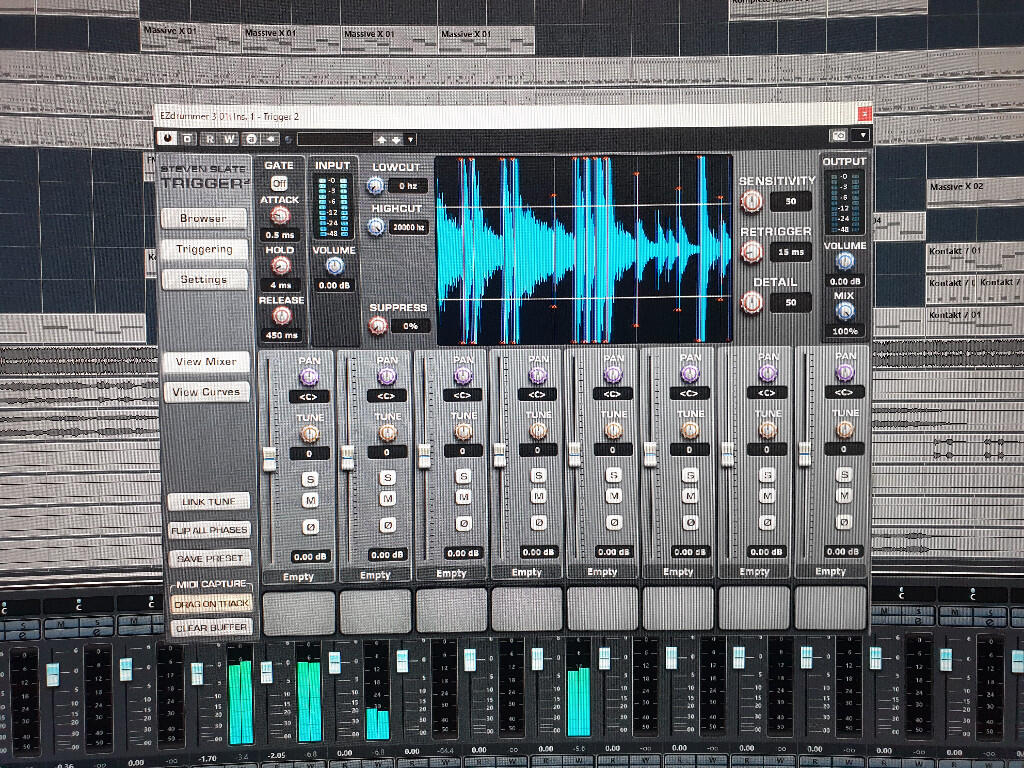Load next preset with down arrow icon
1024x768 pixels.
[396, 140]
